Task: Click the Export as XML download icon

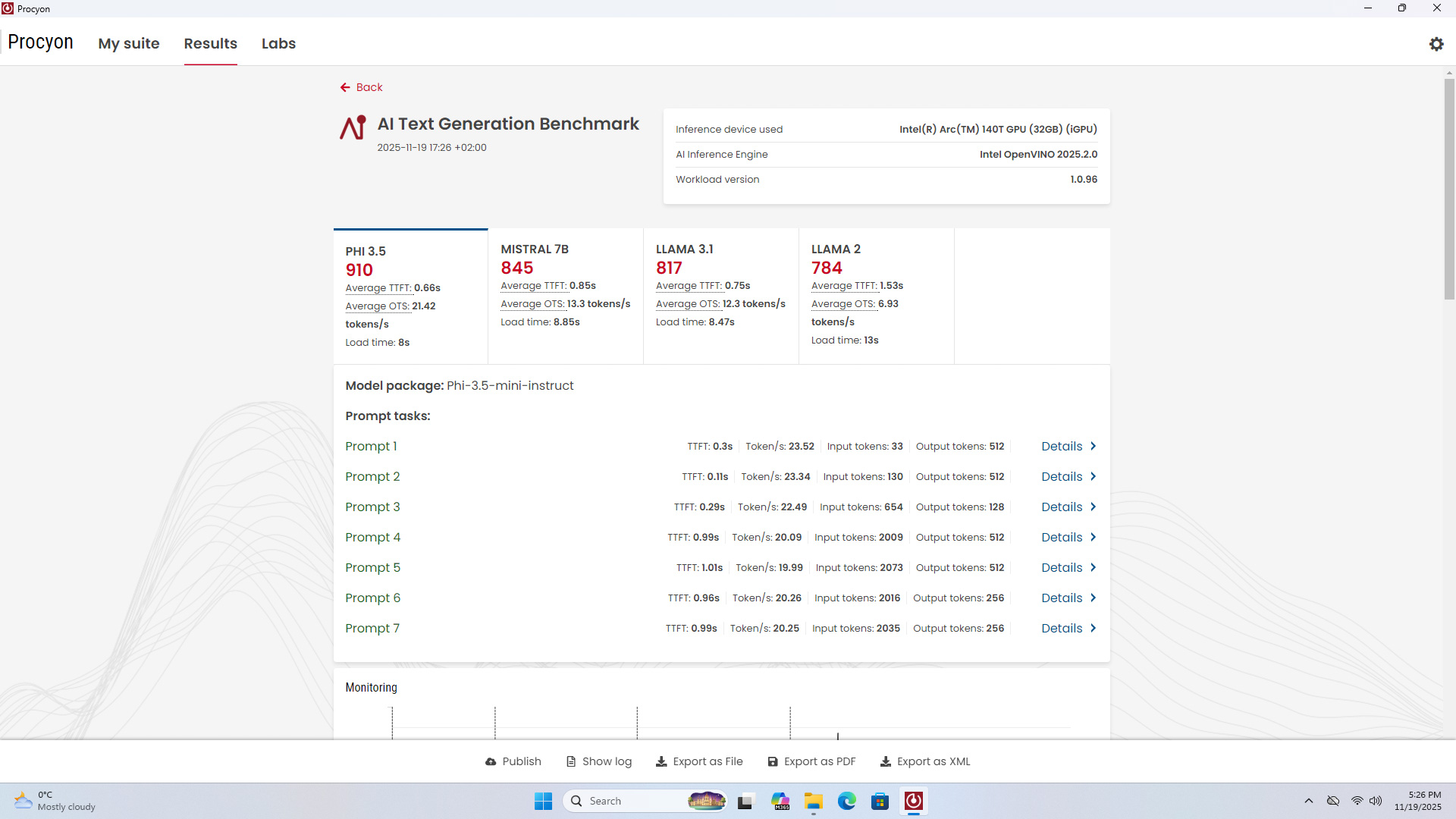Action: coord(885,761)
